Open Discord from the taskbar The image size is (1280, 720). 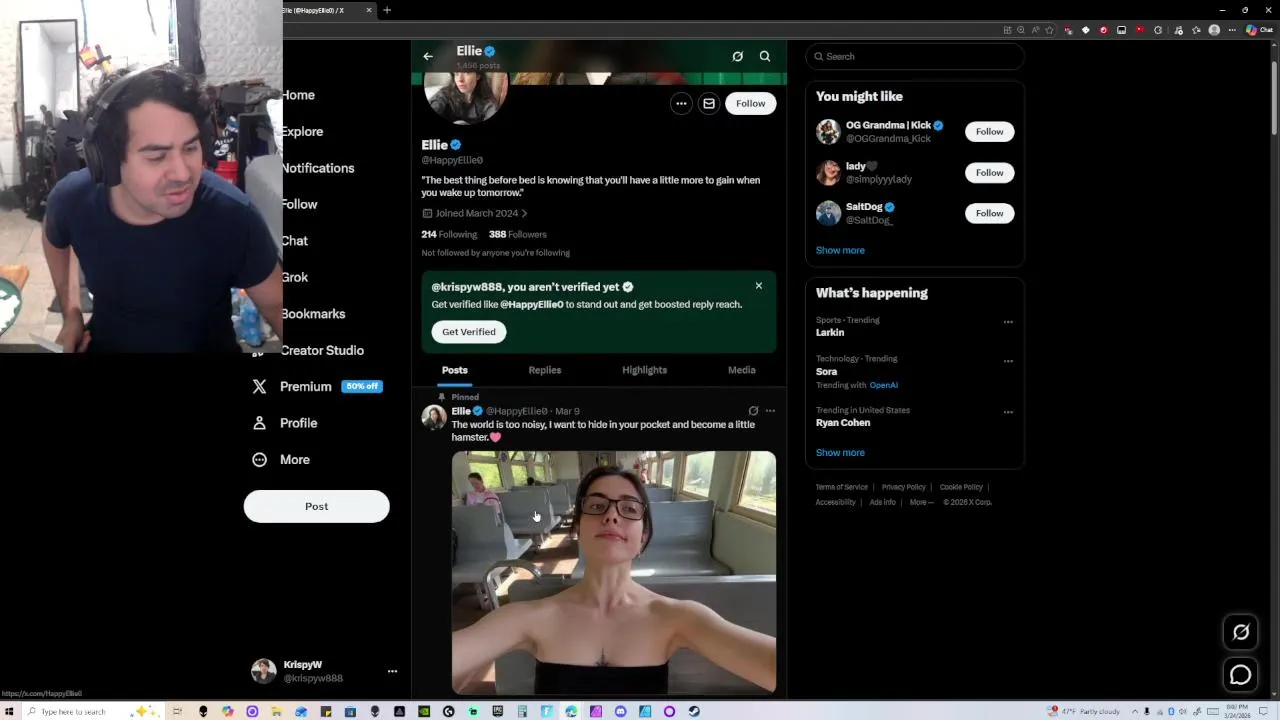(x=620, y=712)
